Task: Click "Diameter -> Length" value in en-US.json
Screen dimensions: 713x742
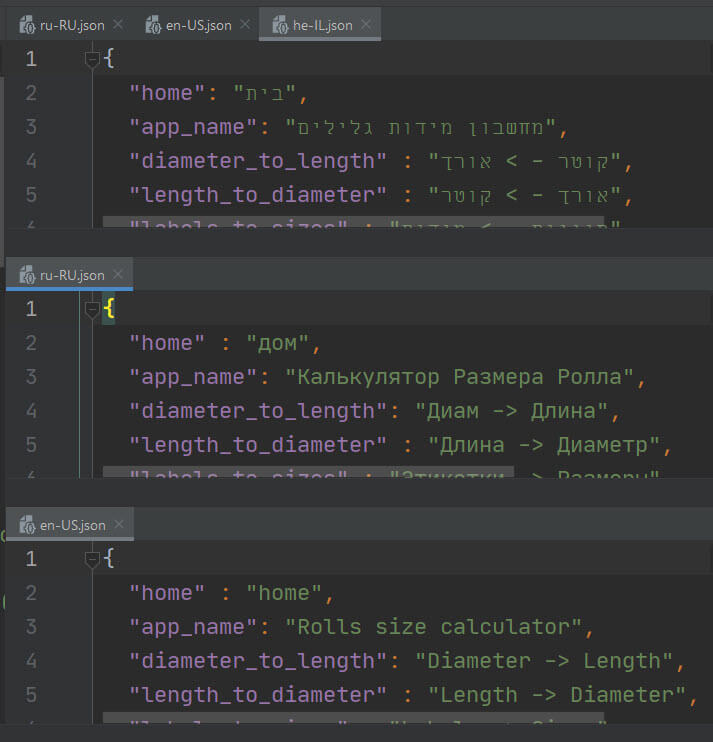Action: coord(544,661)
